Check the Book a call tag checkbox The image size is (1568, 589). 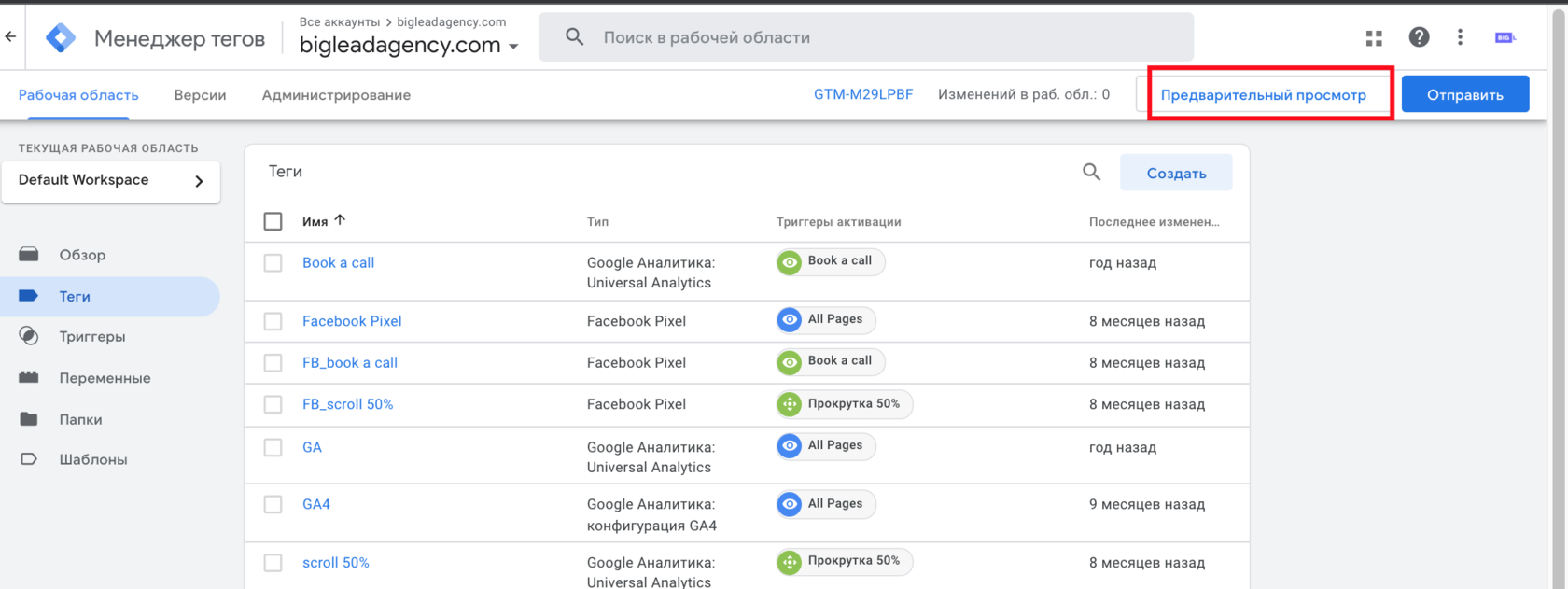273,263
